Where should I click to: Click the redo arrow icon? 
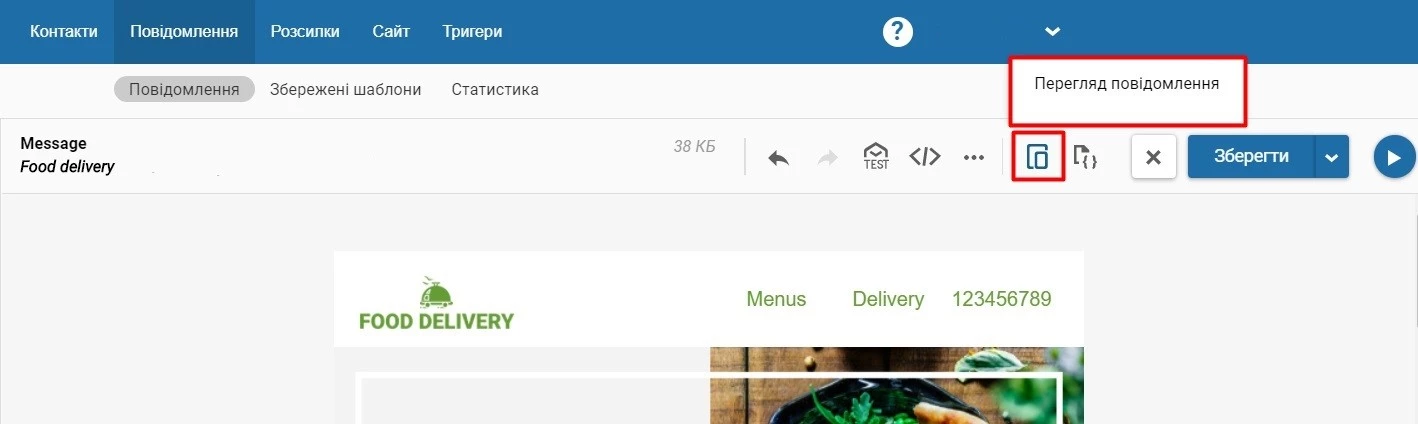click(828, 157)
